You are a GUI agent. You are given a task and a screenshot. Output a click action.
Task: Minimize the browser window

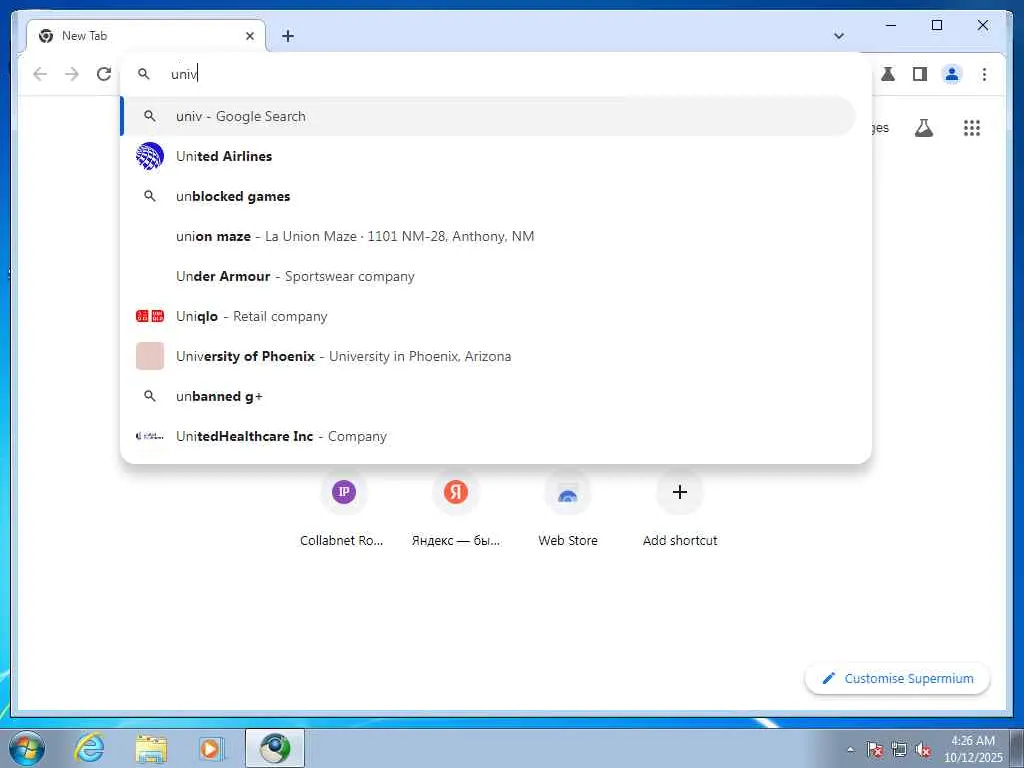pyautogui.click(x=891, y=25)
